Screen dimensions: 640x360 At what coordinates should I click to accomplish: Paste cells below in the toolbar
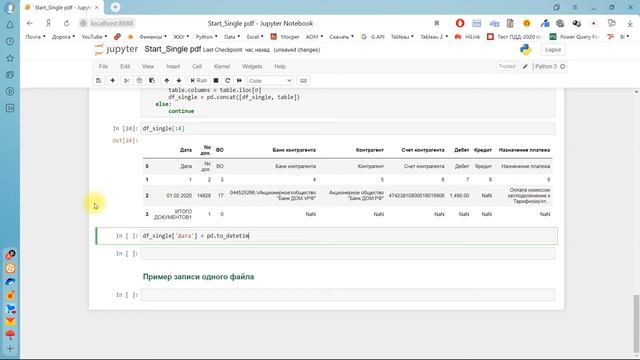(x=152, y=80)
